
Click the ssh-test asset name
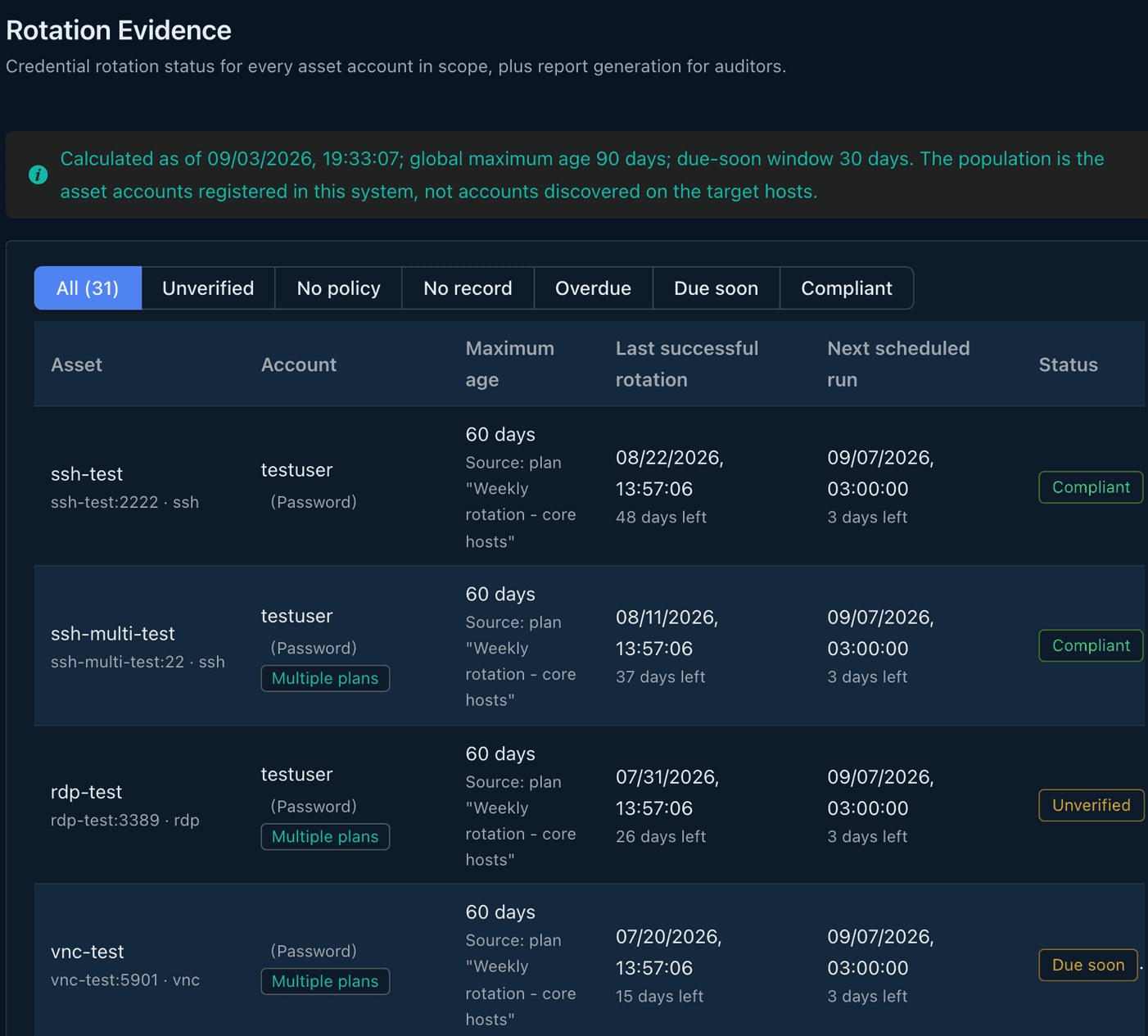pyautogui.click(x=87, y=474)
